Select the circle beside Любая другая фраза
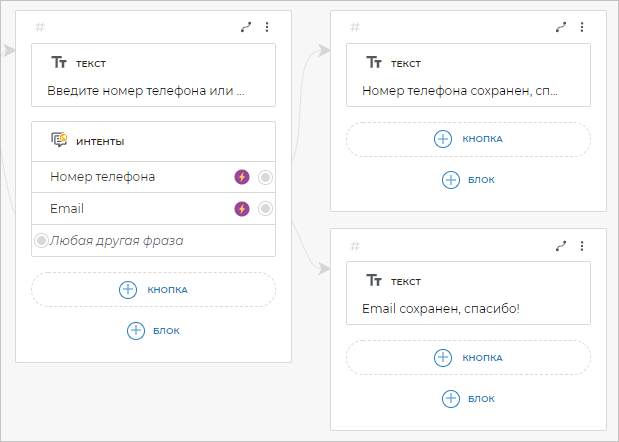The image size is (619, 442). tap(41, 240)
